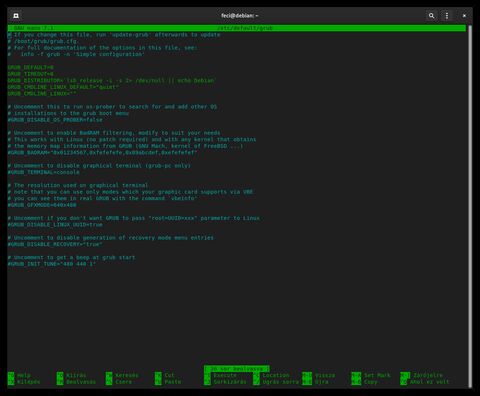The width and height of the screenshot is (480, 396).
Task: Click the Zárójelre (to bracket) shortcut in the footer
Action: [x=422, y=375]
